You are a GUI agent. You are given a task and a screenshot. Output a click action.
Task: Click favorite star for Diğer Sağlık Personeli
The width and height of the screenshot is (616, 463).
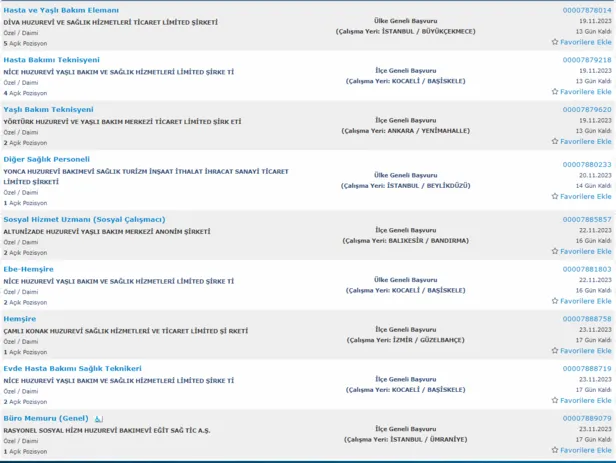click(x=556, y=196)
